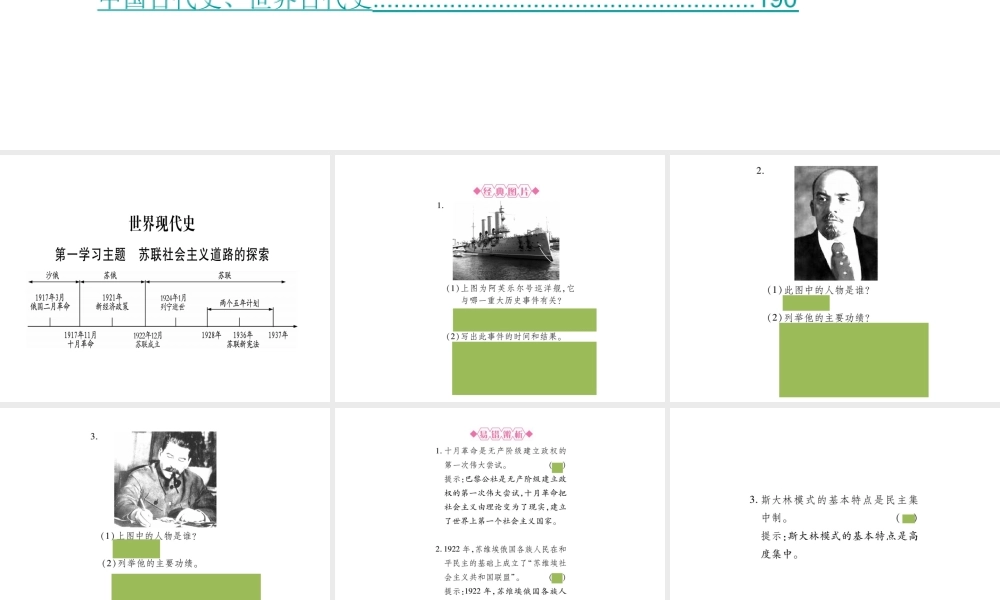Click the 沙俄 period label on the timeline
This screenshot has width=1000, height=600.
[x=52, y=275]
